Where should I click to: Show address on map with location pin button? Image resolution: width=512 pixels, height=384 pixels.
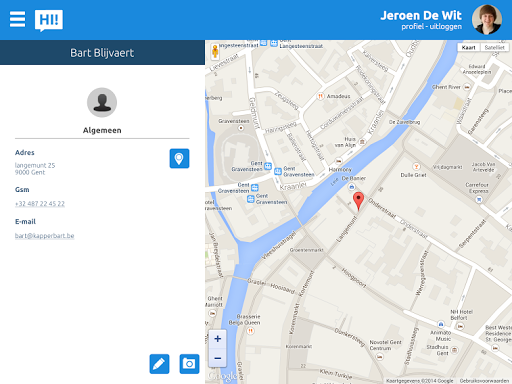[179, 158]
